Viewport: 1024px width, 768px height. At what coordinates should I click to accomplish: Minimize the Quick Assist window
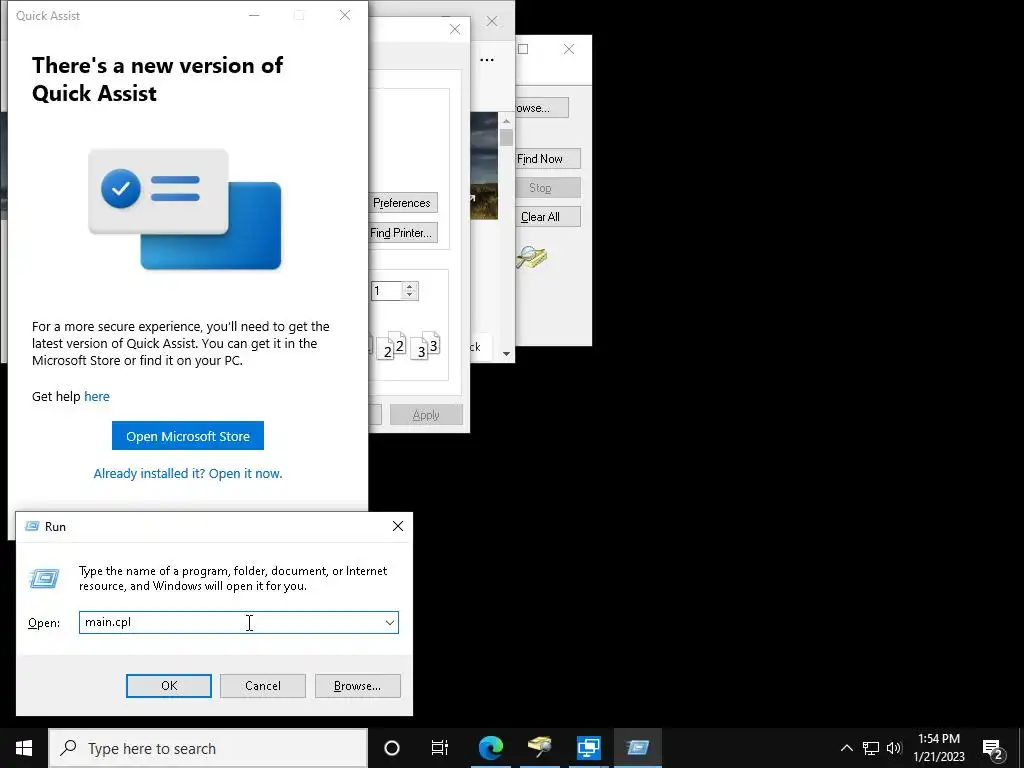tap(254, 15)
